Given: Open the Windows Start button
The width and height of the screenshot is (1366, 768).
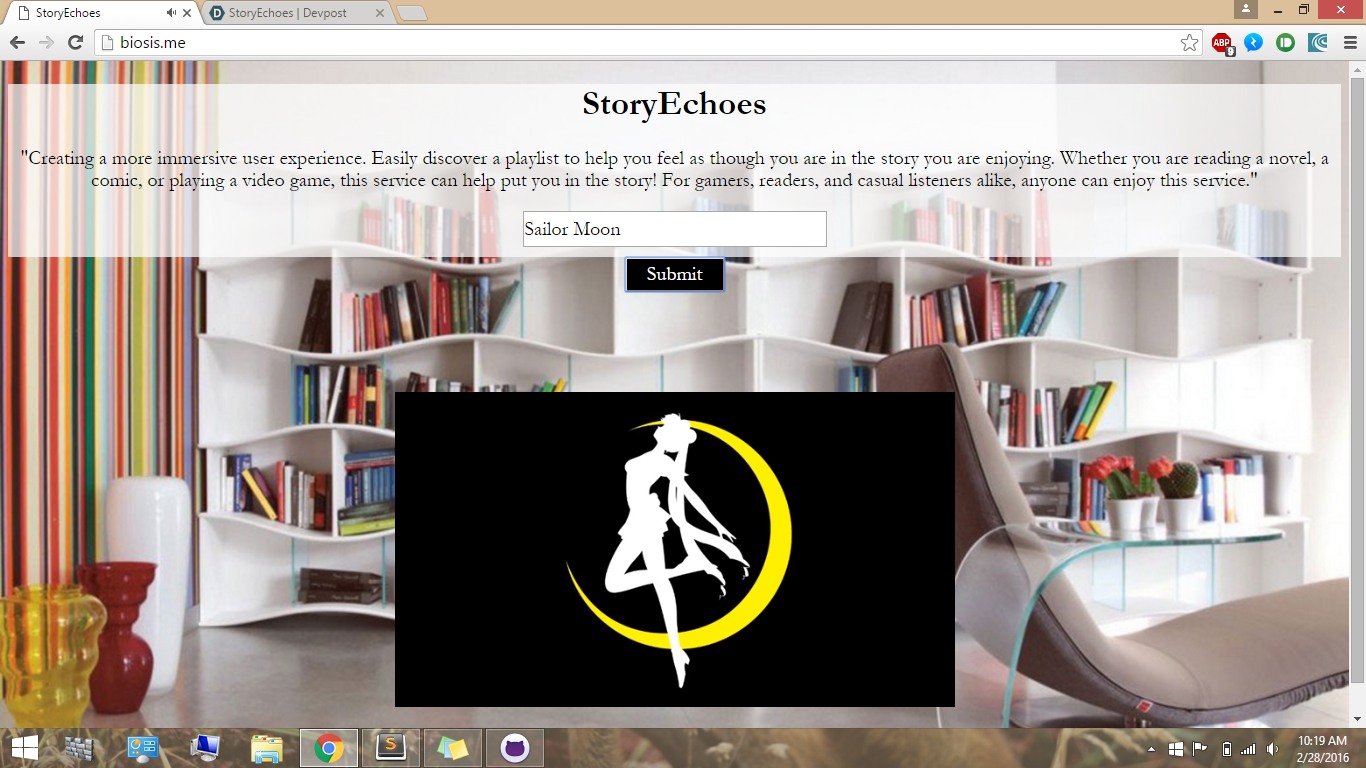Looking at the screenshot, I should (x=24, y=748).
